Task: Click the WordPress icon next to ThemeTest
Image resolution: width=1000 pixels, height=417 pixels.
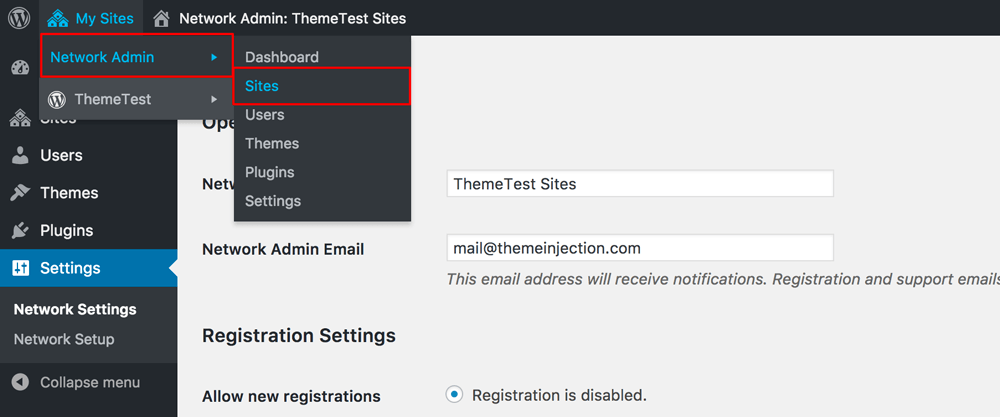Action: [x=57, y=99]
